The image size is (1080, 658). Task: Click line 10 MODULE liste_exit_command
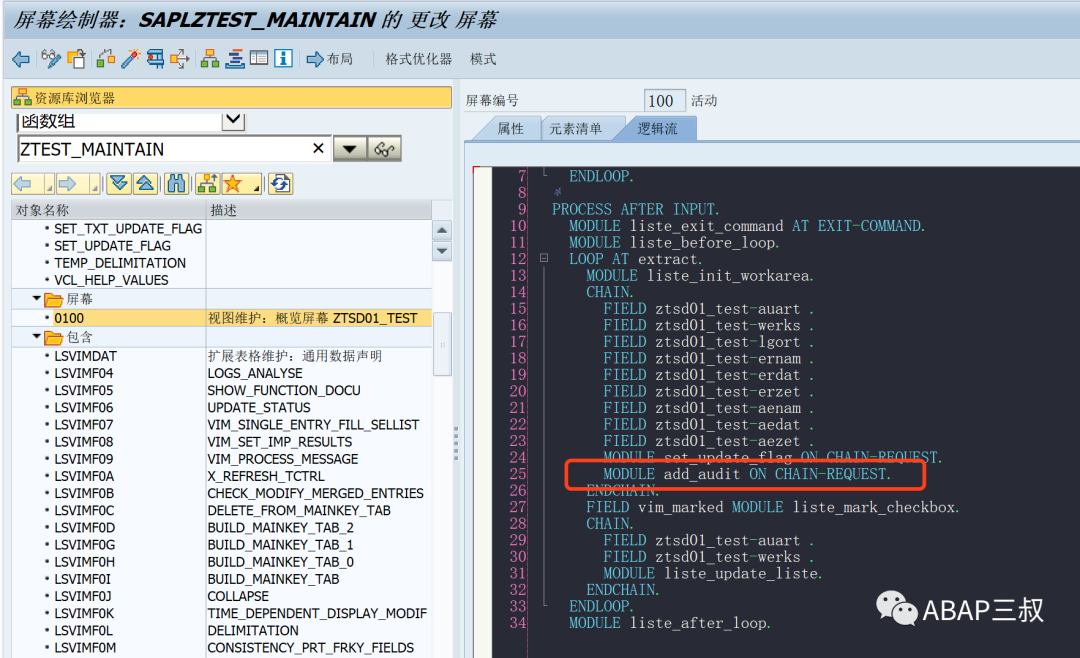coord(747,225)
